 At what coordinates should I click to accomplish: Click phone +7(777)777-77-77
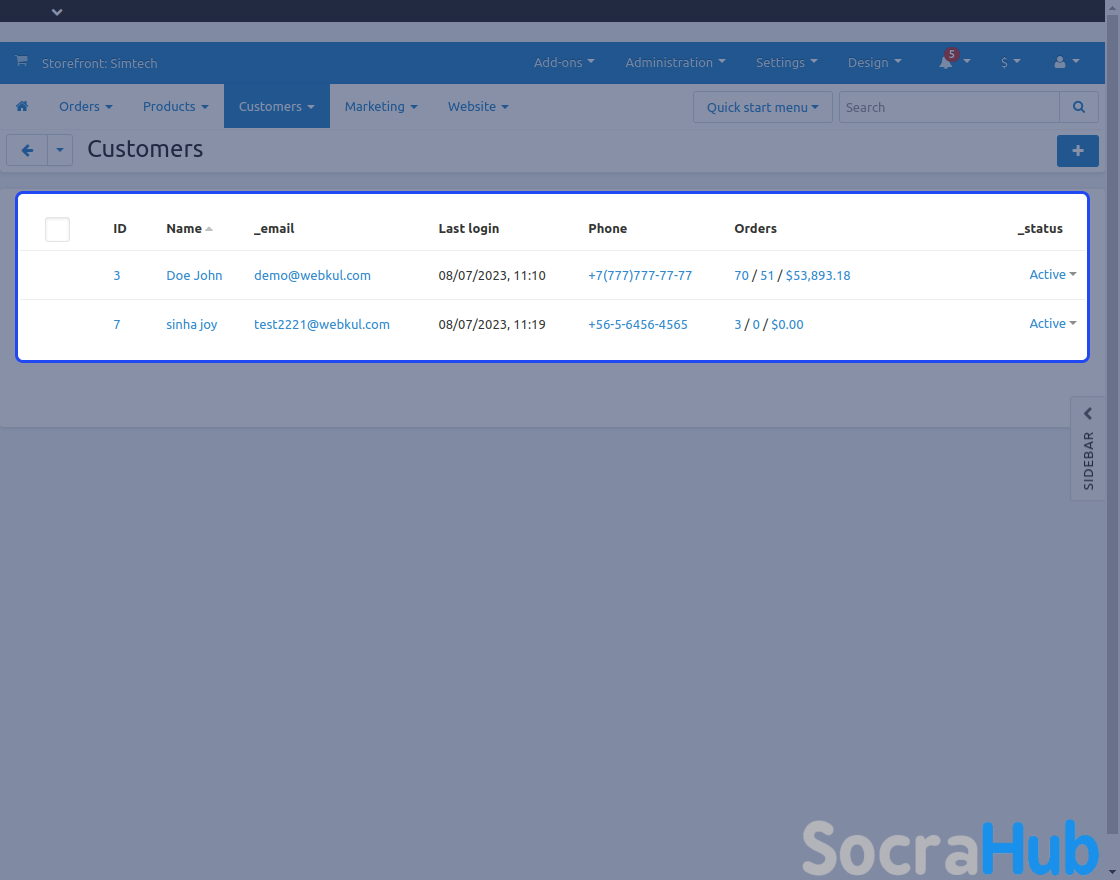coord(640,275)
